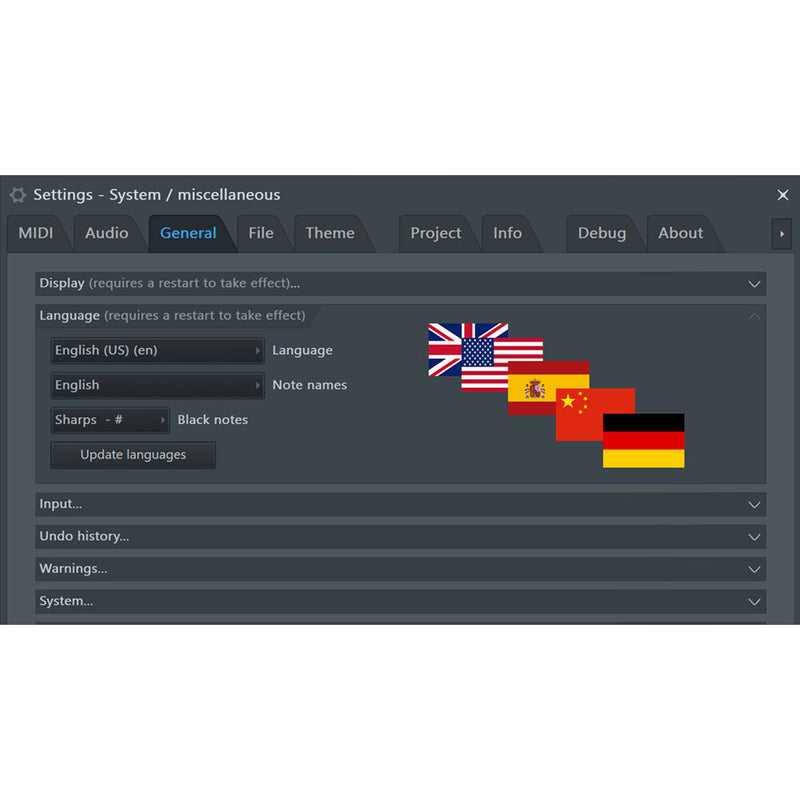Close the Settings window
The image size is (800, 800).
pyautogui.click(x=783, y=195)
